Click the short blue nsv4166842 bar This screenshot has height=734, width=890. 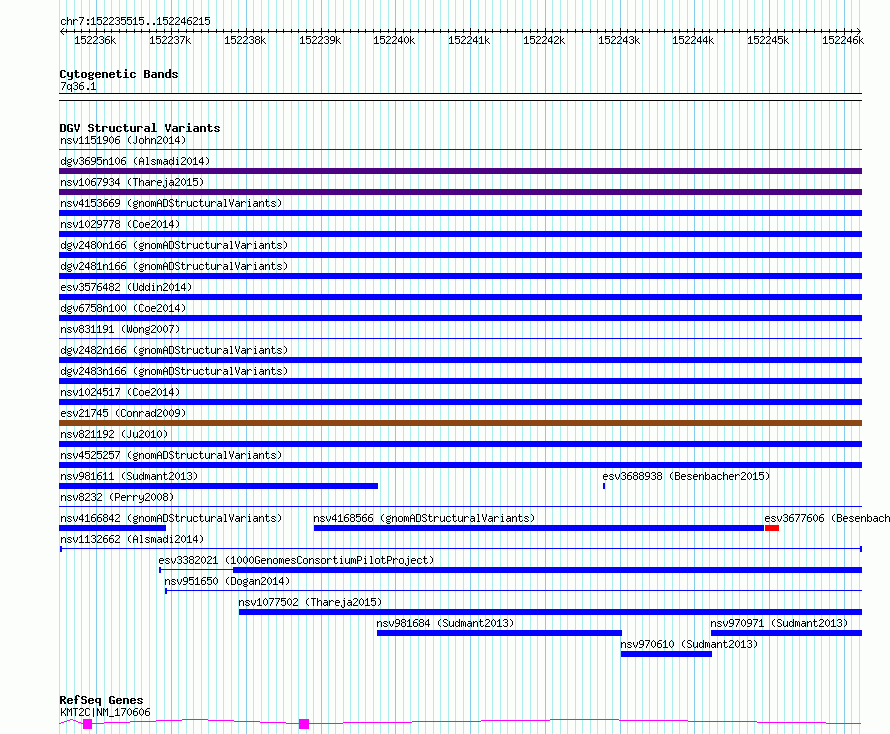coord(112,528)
